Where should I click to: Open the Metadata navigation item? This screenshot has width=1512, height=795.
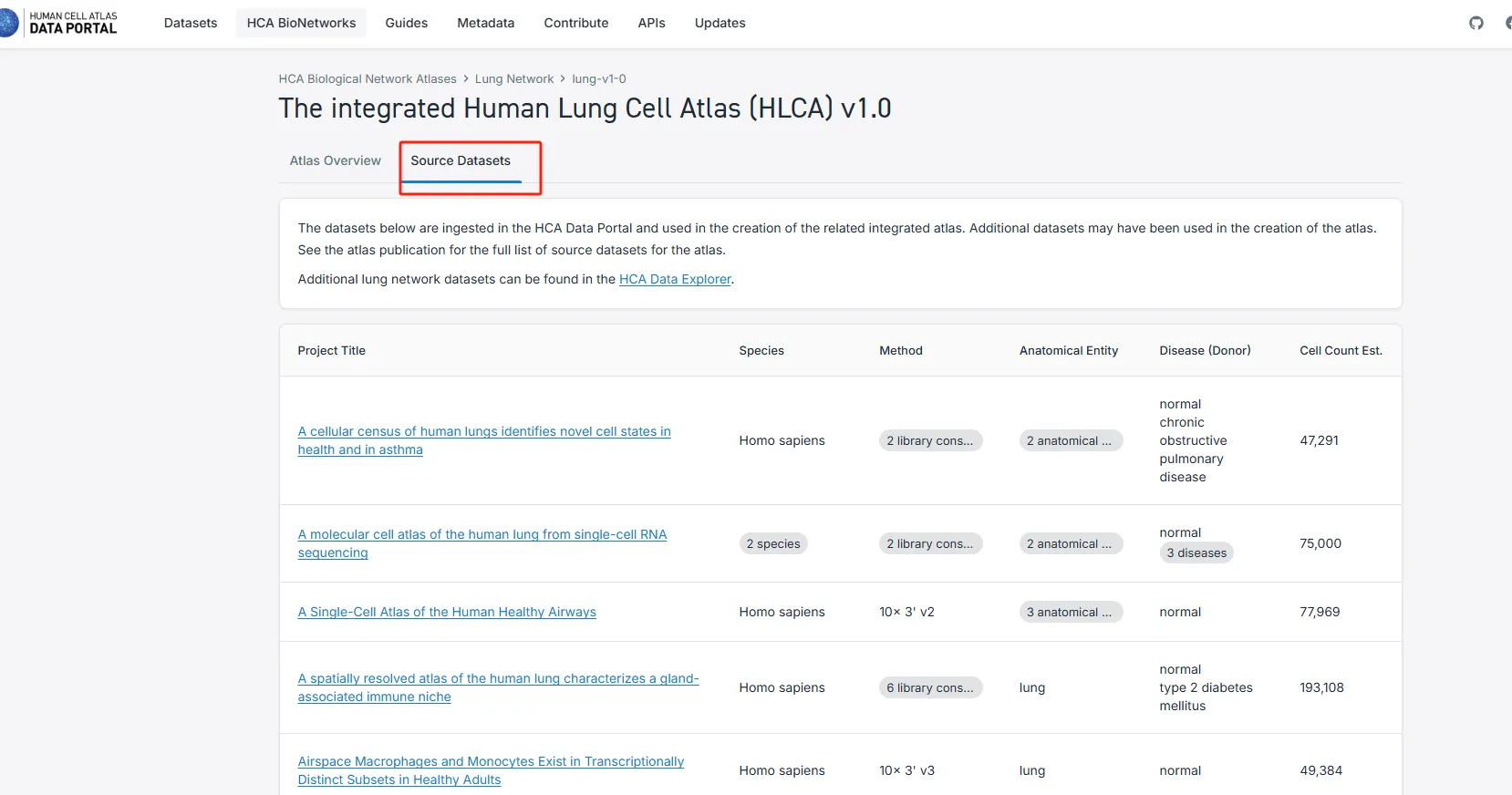(485, 23)
